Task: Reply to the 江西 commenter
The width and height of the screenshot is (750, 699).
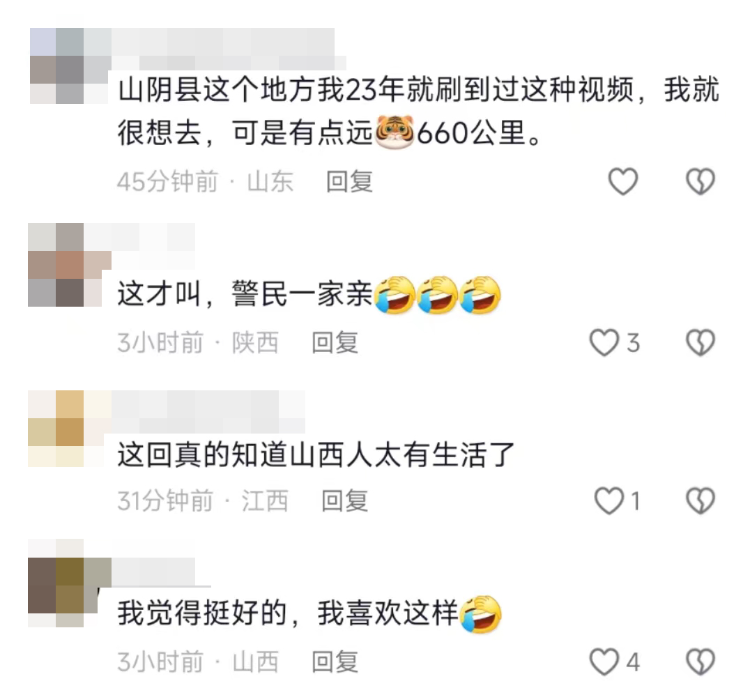Action: (344, 501)
